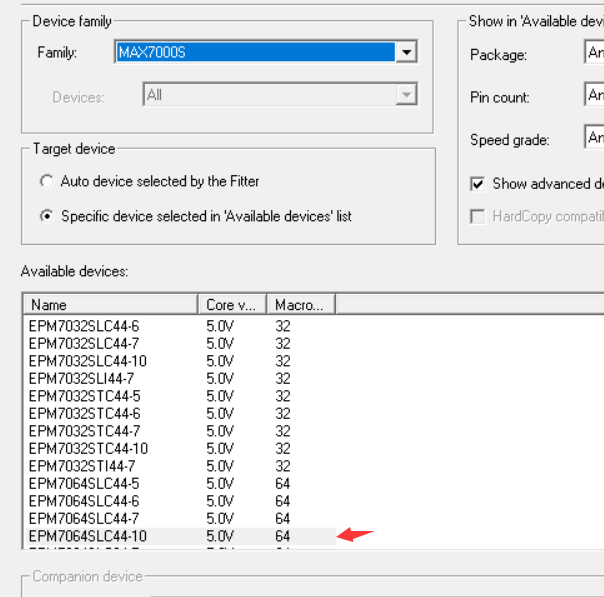
Task: Select device EPM7032SLC44-10
Action: tap(87, 361)
